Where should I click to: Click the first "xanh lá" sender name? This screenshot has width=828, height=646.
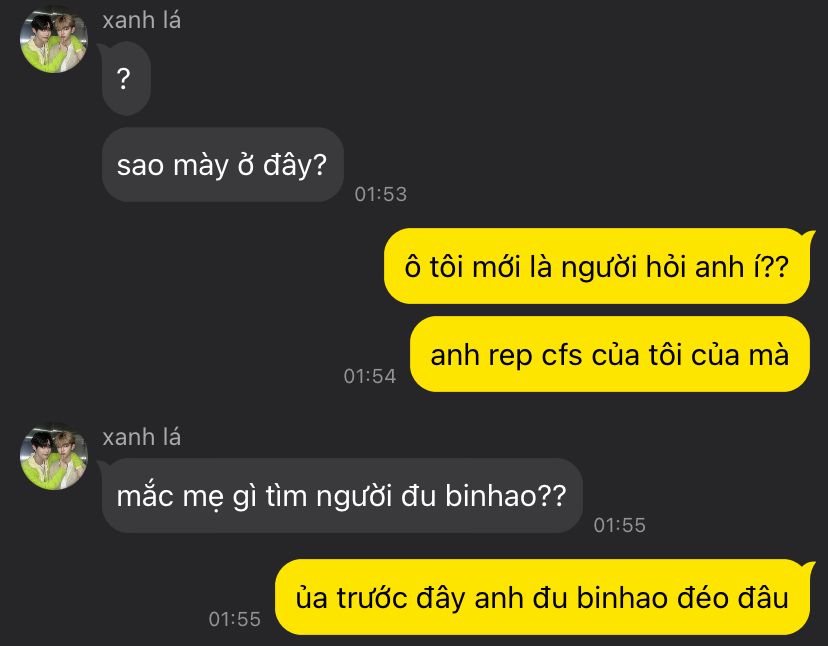[142, 21]
